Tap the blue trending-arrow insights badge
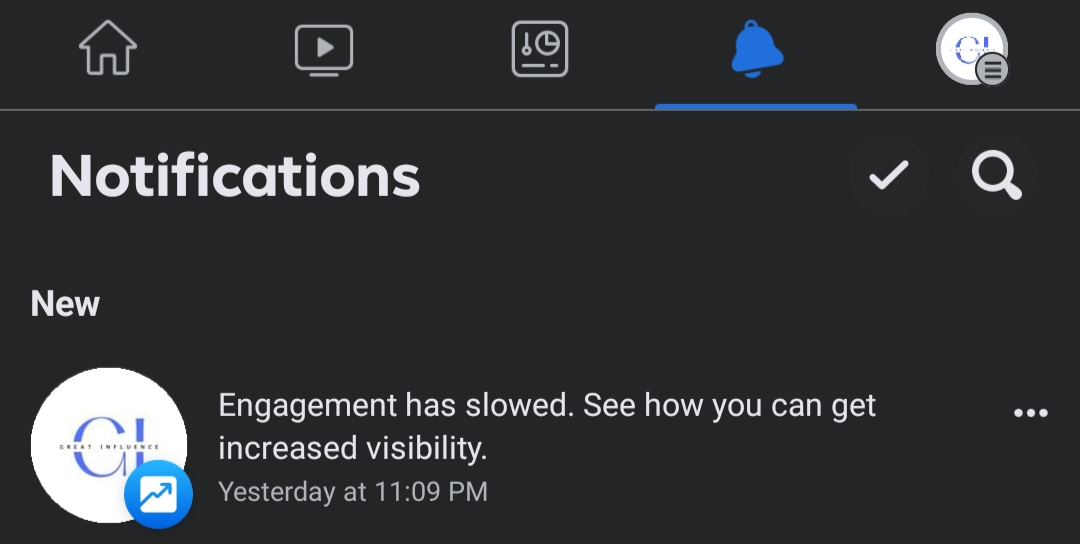 (158, 494)
